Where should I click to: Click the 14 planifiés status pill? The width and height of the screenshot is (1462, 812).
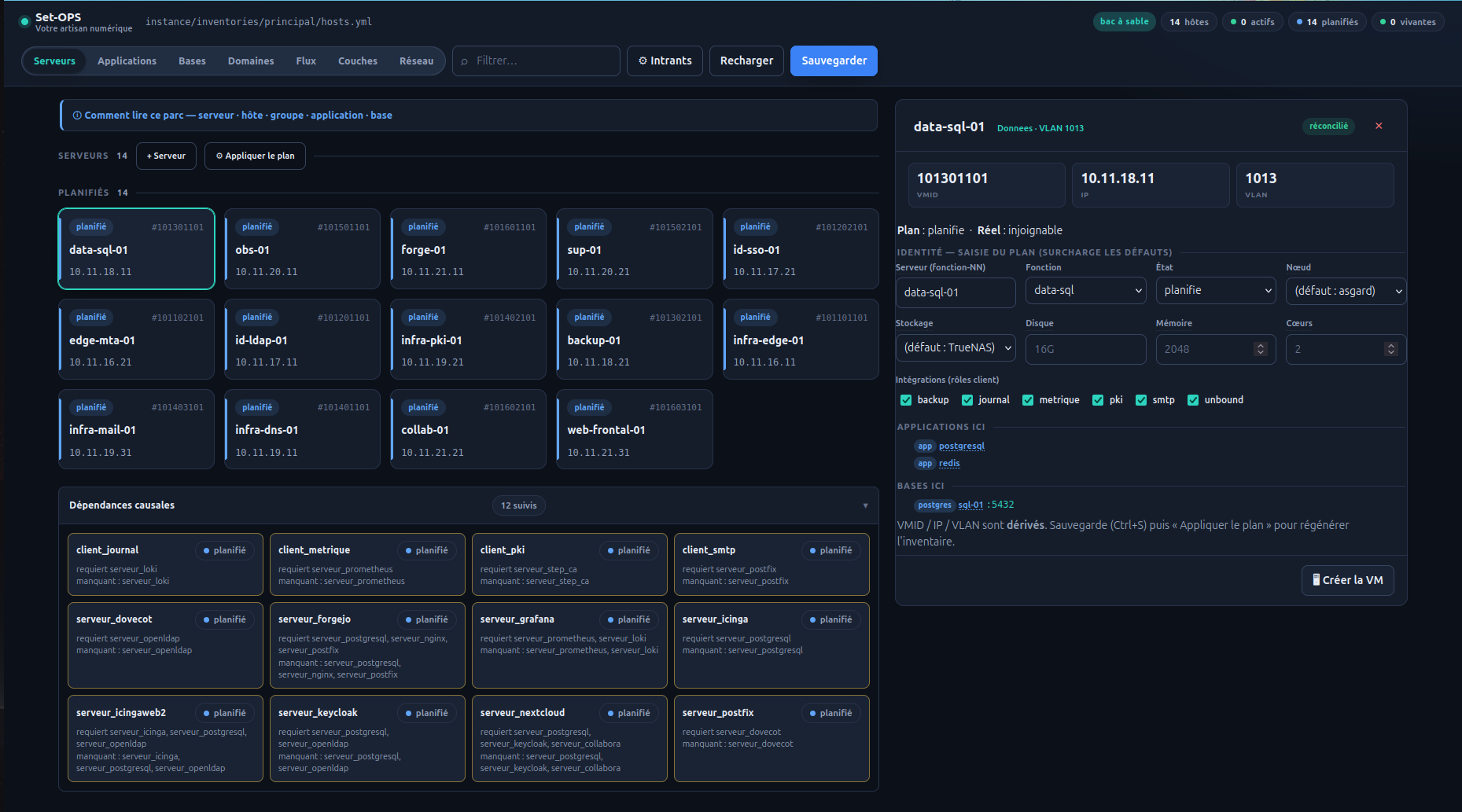click(x=1328, y=22)
